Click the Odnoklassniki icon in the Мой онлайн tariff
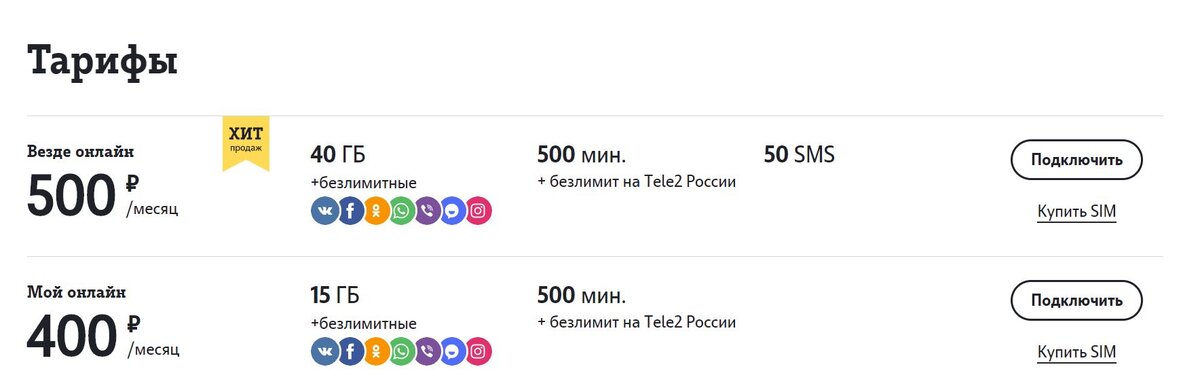 click(x=376, y=351)
